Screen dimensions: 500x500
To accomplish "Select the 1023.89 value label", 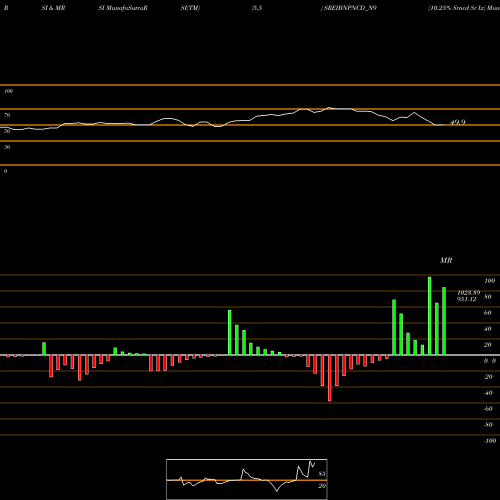I will [469, 293].
